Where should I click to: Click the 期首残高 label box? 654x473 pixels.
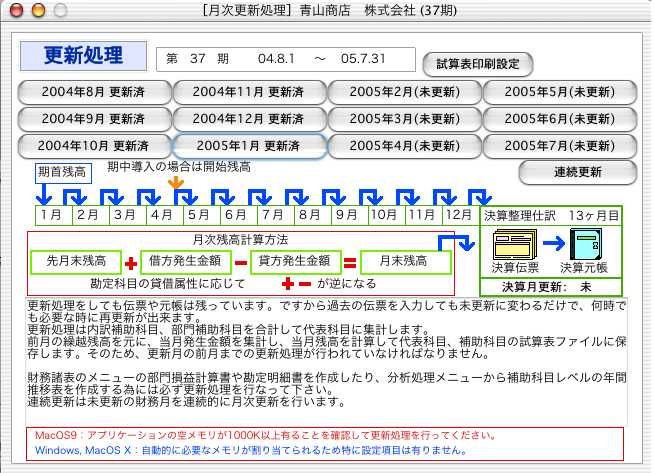tap(61, 171)
